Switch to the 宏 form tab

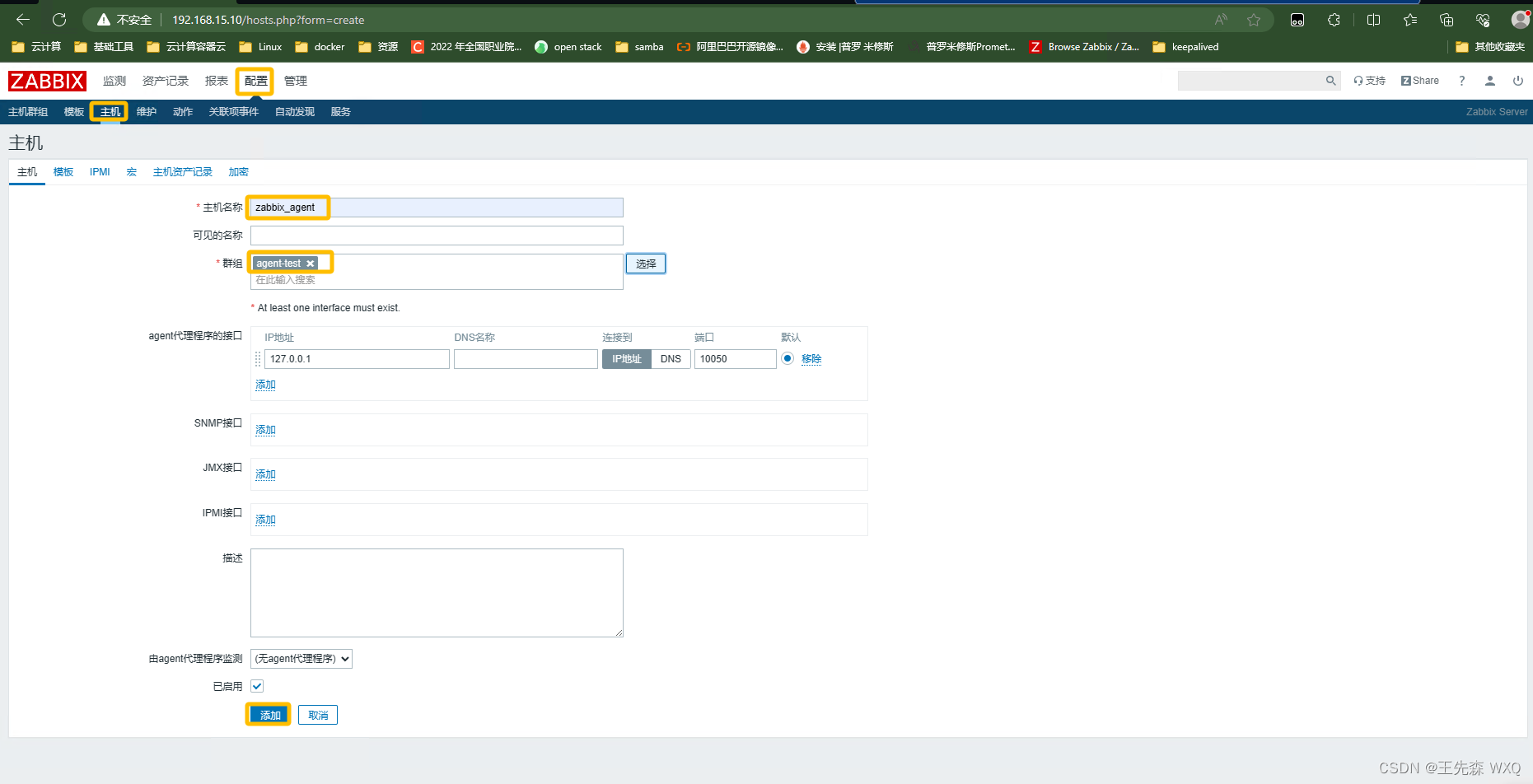click(x=132, y=172)
